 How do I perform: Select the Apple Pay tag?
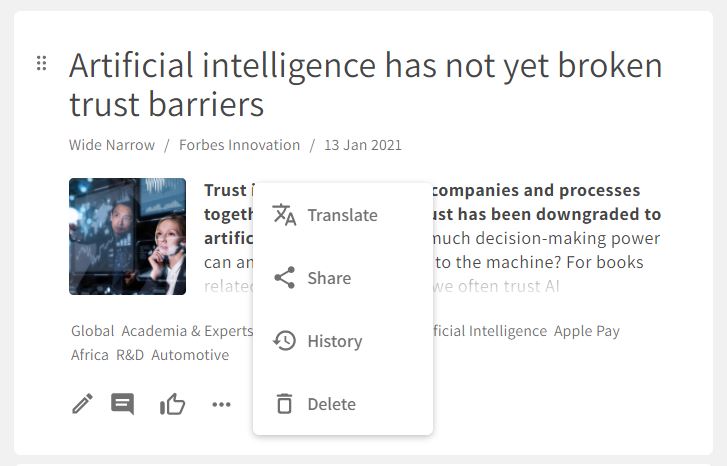[x=587, y=331]
